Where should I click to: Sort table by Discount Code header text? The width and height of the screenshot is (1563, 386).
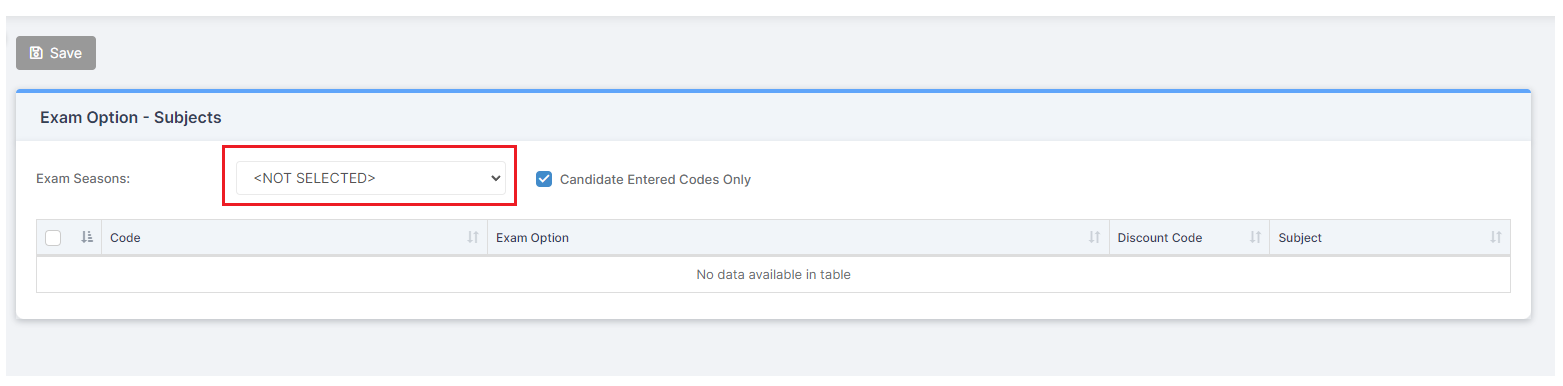coord(1160,238)
